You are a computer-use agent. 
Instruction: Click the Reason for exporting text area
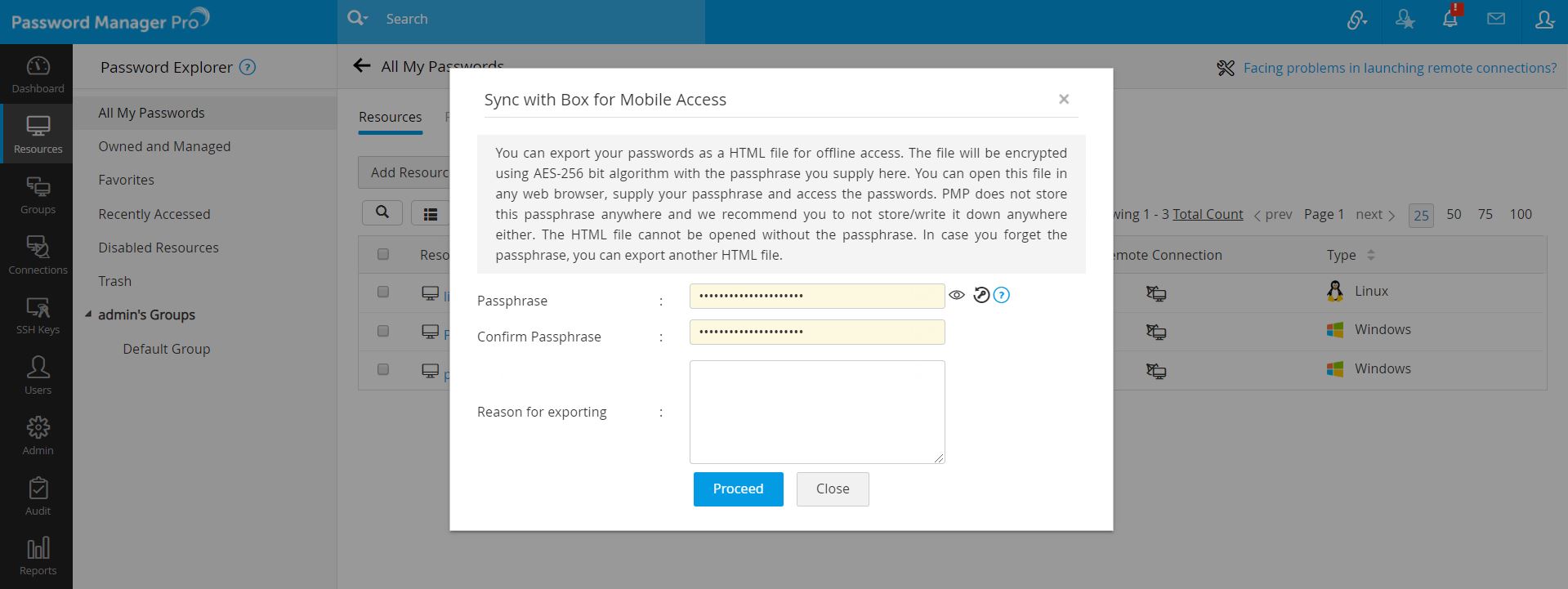coord(817,412)
